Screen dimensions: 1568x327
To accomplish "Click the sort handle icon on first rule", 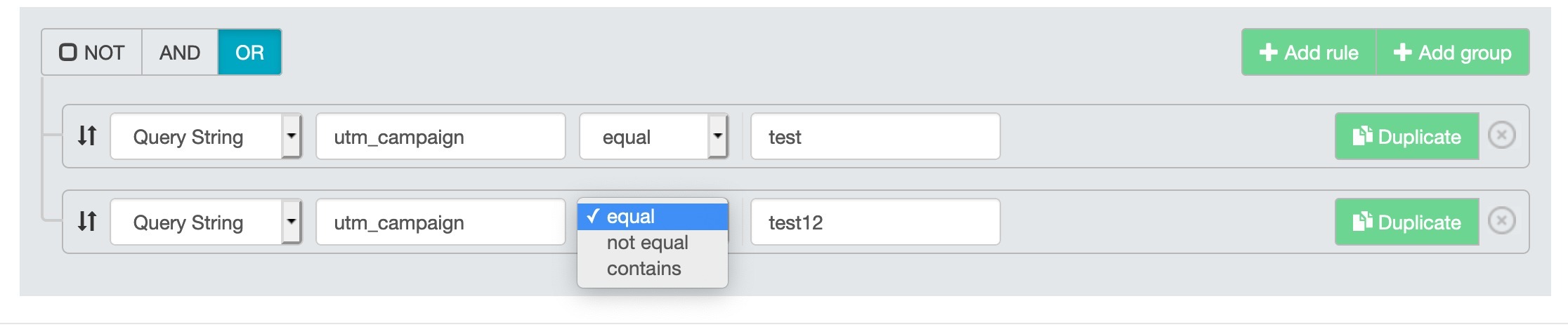I will (x=87, y=135).
